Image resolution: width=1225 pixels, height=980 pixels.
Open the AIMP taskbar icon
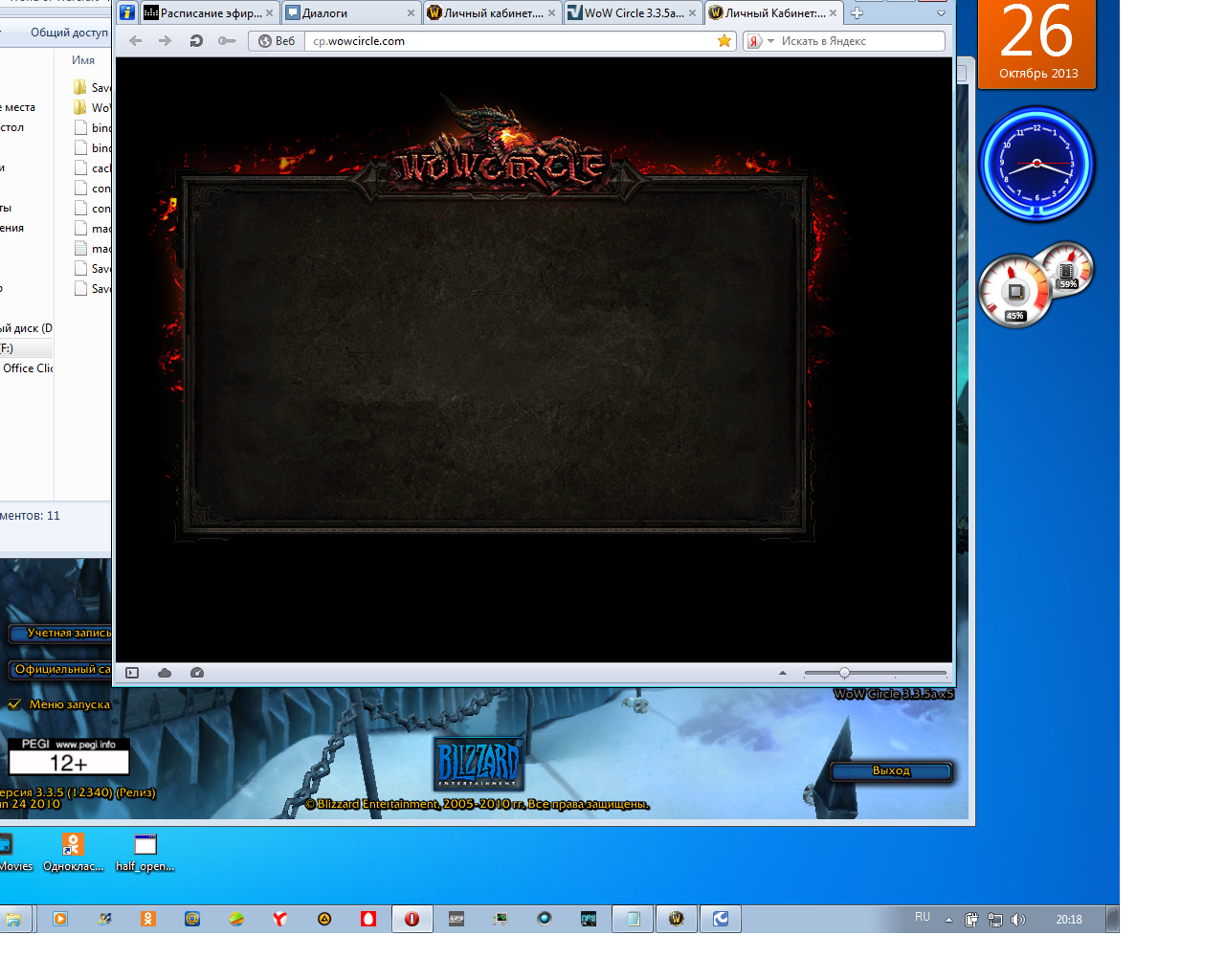click(x=324, y=919)
